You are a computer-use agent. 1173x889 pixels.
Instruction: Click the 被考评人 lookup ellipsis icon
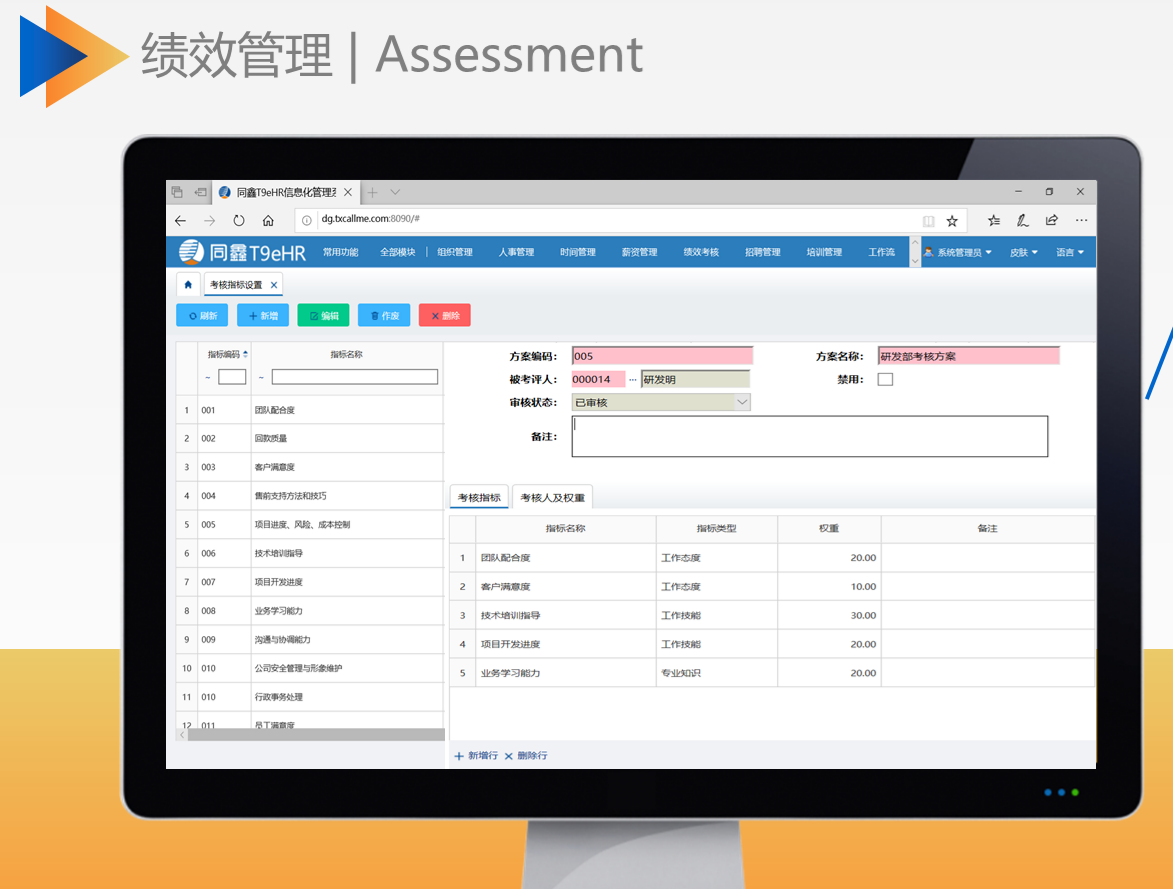(632, 380)
